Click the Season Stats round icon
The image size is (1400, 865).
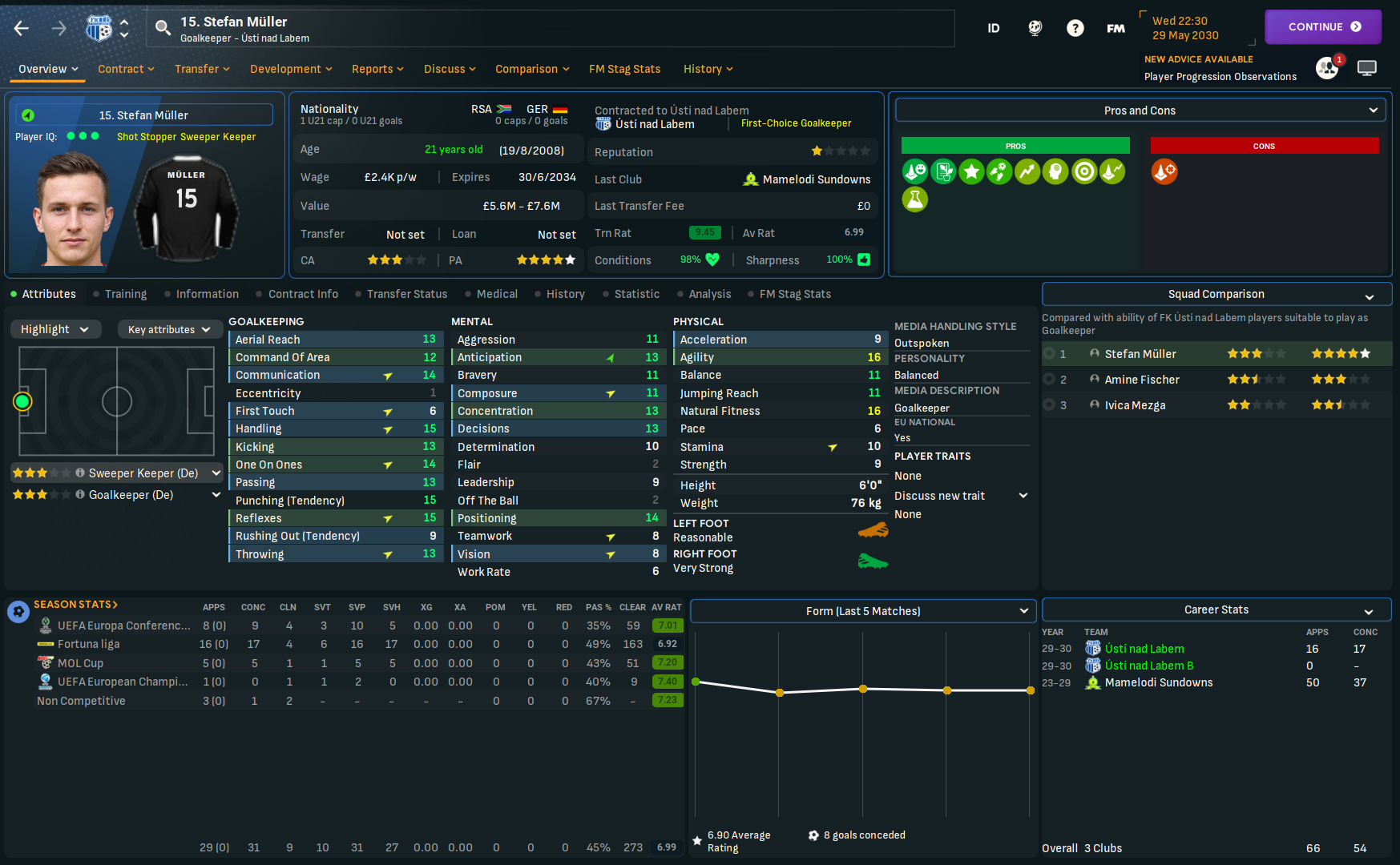(18, 612)
